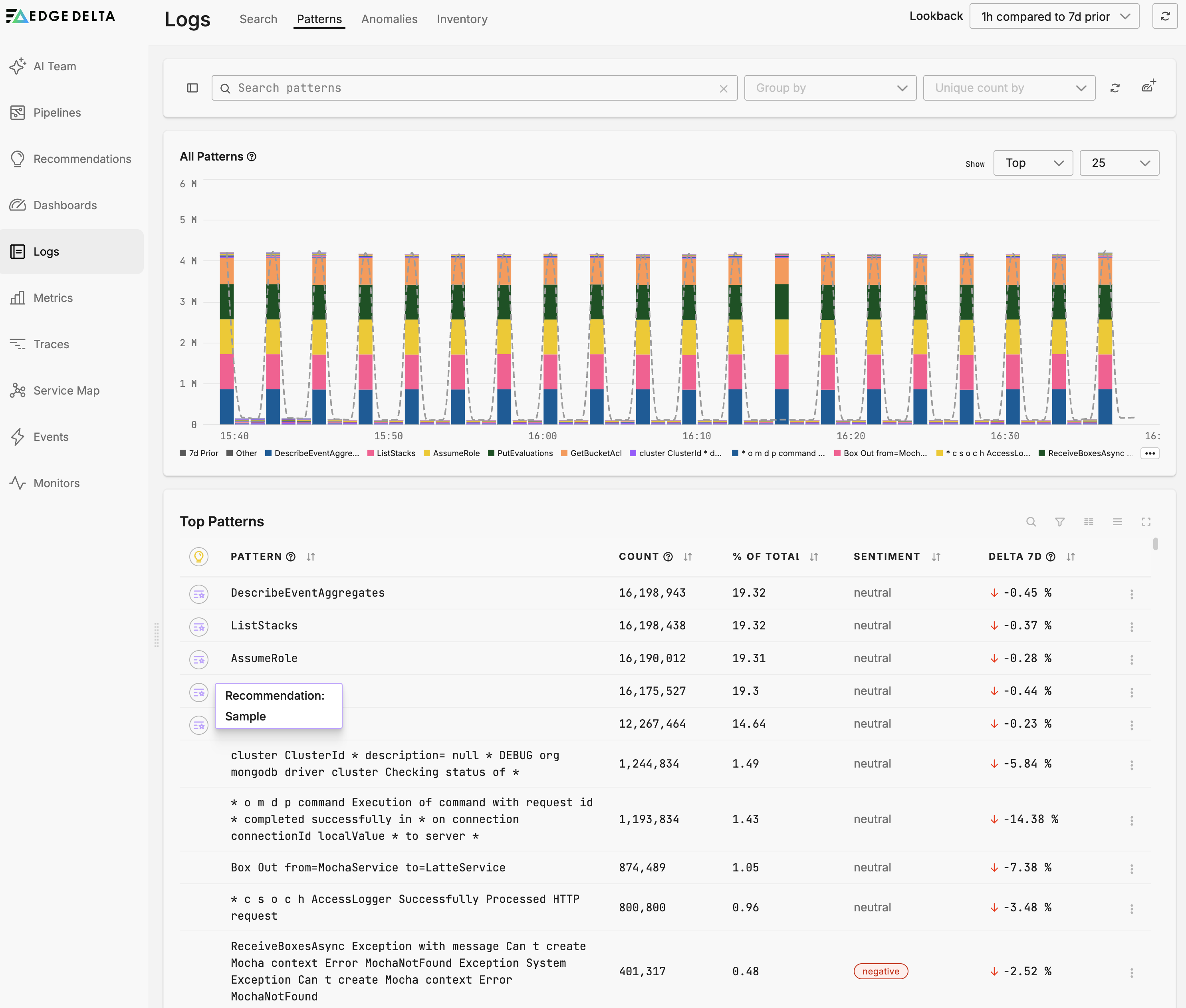Switch to the Anomalies tab
The image size is (1186, 1008).
(389, 19)
